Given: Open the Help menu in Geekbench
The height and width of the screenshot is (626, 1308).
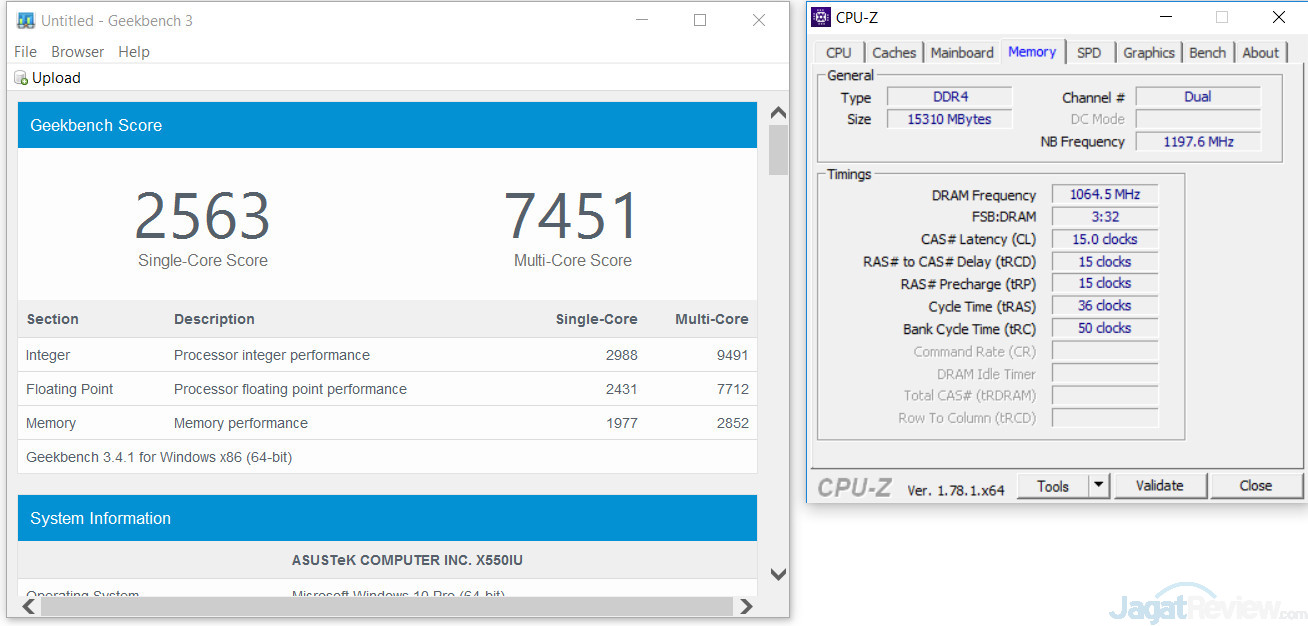Looking at the screenshot, I should tap(133, 52).
